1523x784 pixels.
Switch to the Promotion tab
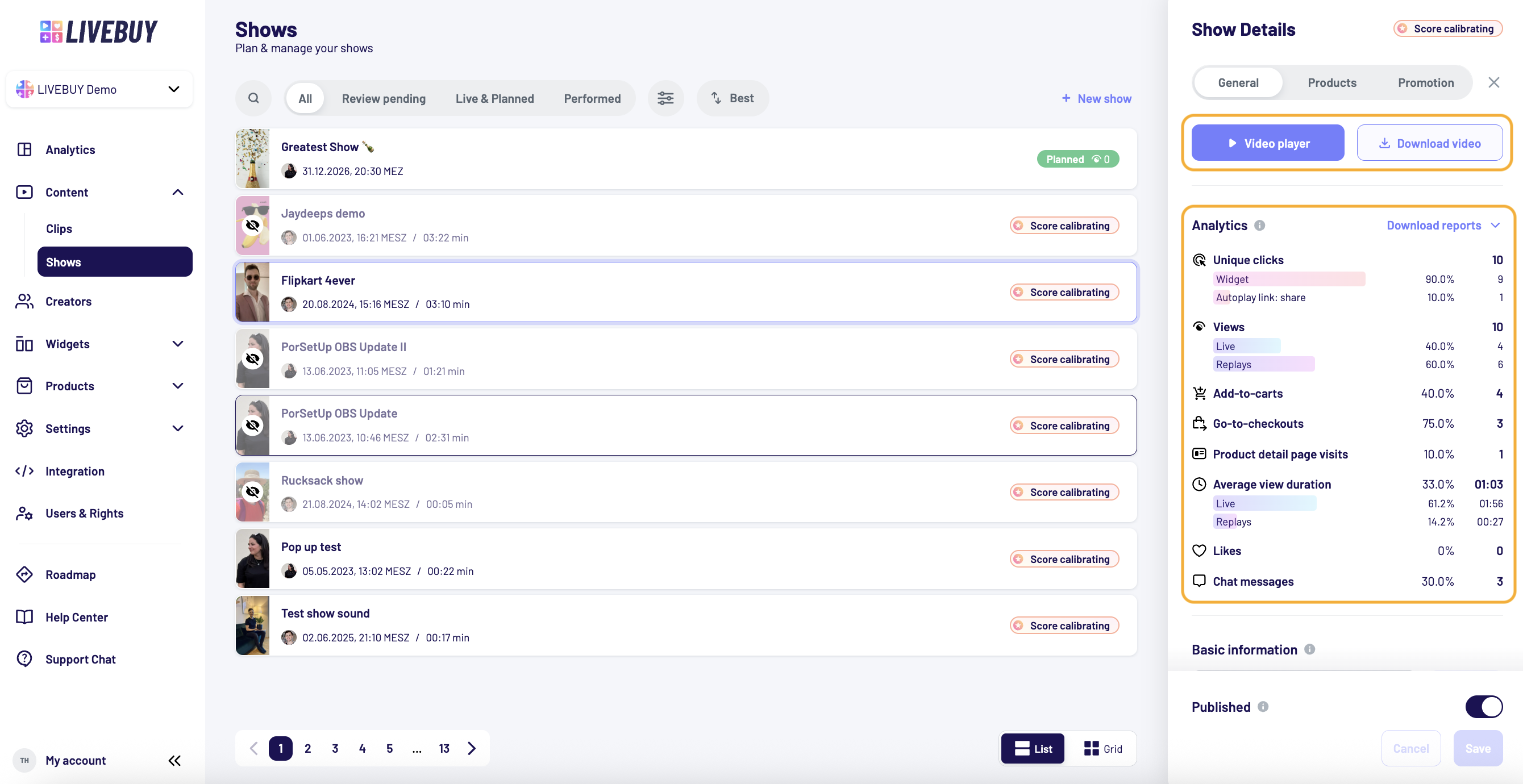pyautogui.click(x=1425, y=83)
